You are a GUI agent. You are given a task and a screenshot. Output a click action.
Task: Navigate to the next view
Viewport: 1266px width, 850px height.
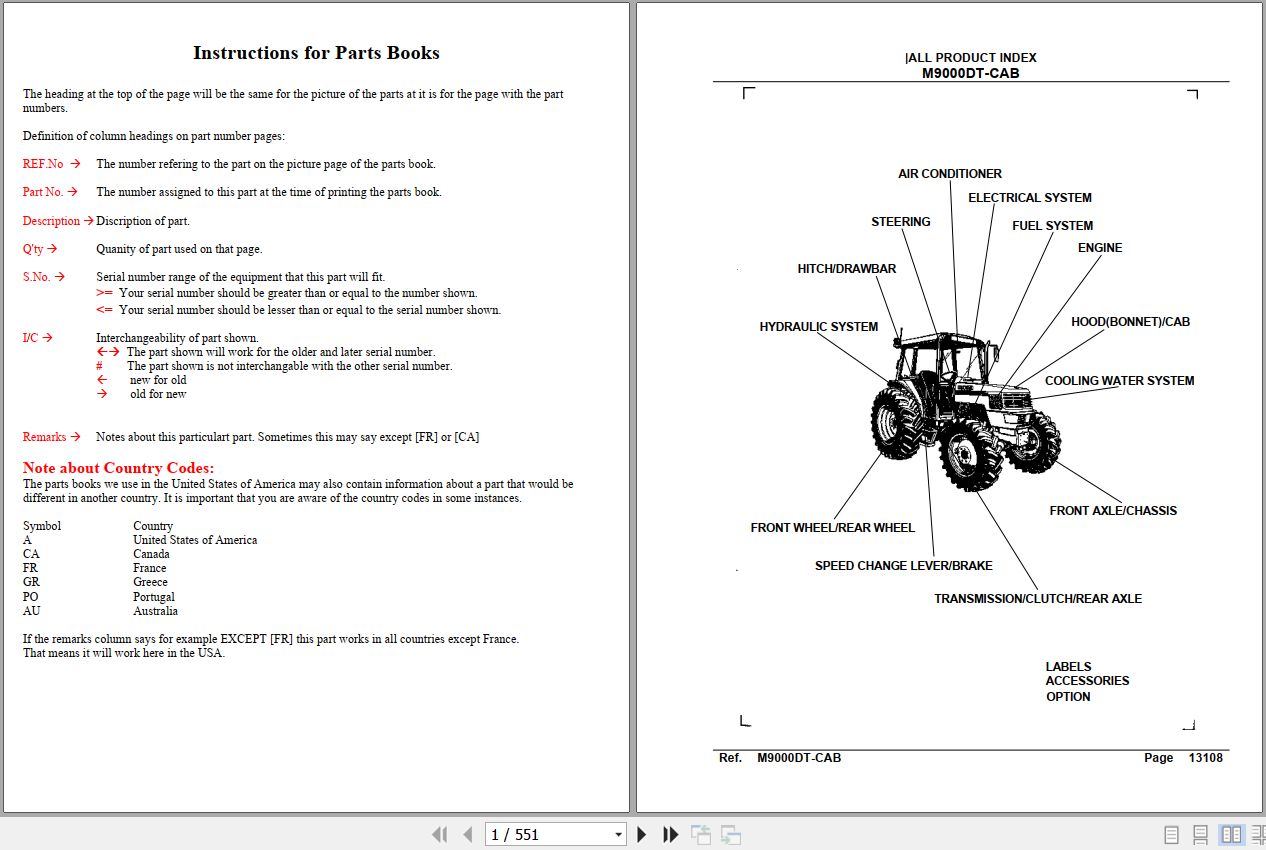(x=730, y=833)
